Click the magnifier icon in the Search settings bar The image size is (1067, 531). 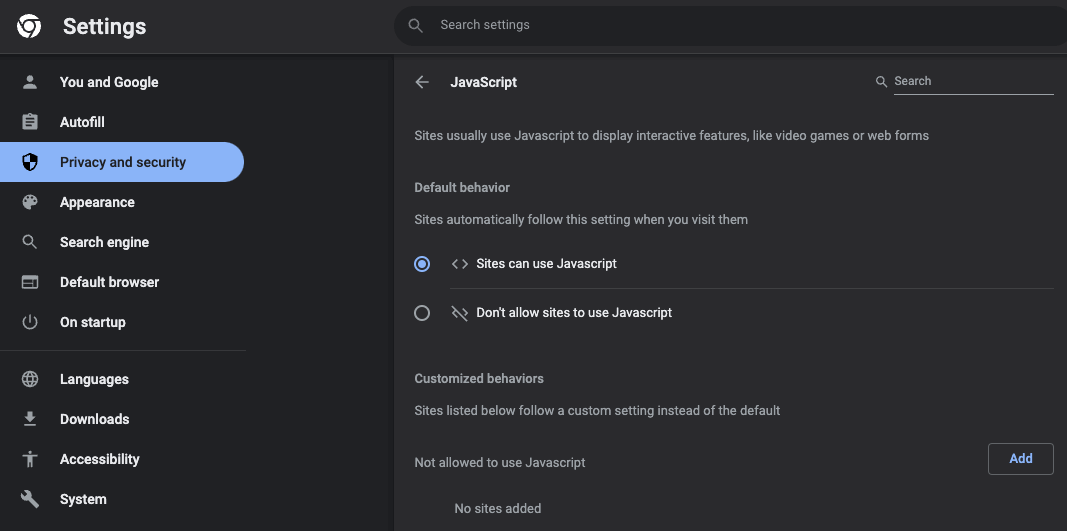click(x=415, y=25)
